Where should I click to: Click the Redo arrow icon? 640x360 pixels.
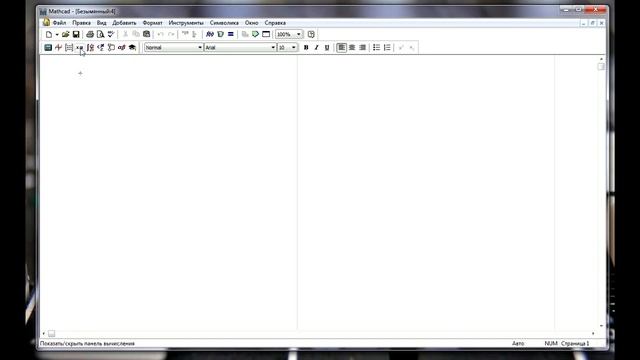(171, 34)
